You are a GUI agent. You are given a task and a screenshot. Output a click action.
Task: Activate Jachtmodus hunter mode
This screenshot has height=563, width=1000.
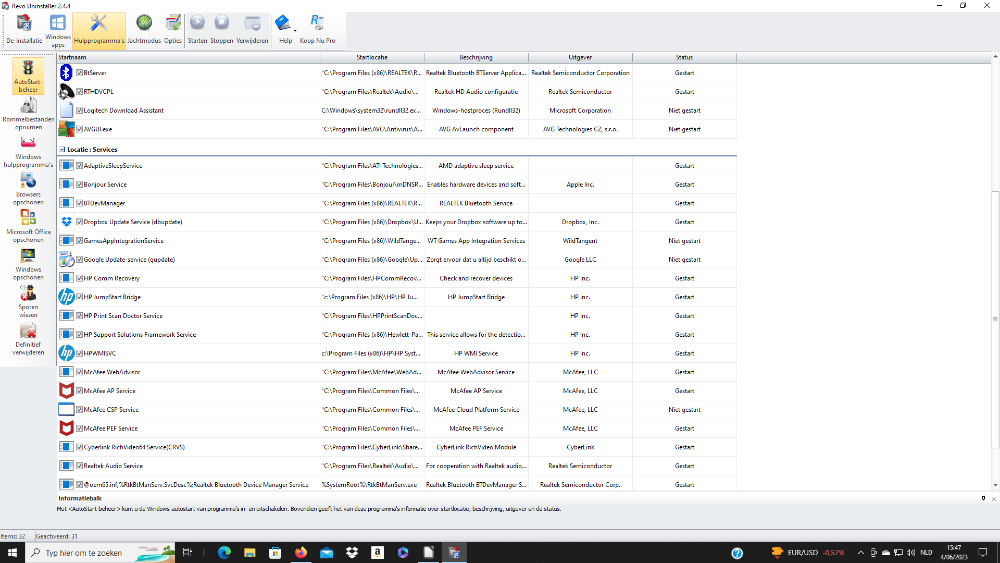144,29
